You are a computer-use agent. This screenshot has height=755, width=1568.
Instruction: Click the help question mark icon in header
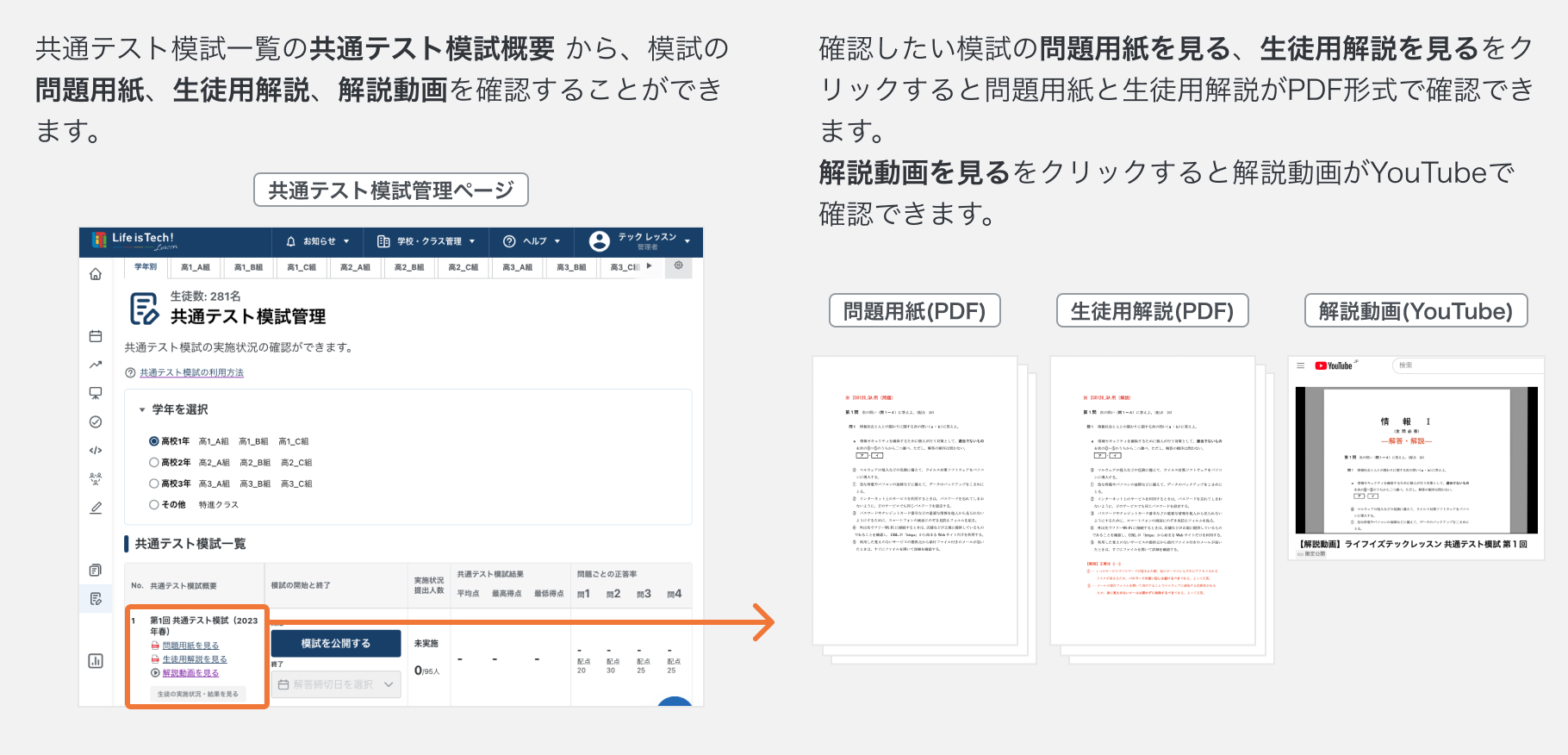(x=509, y=241)
